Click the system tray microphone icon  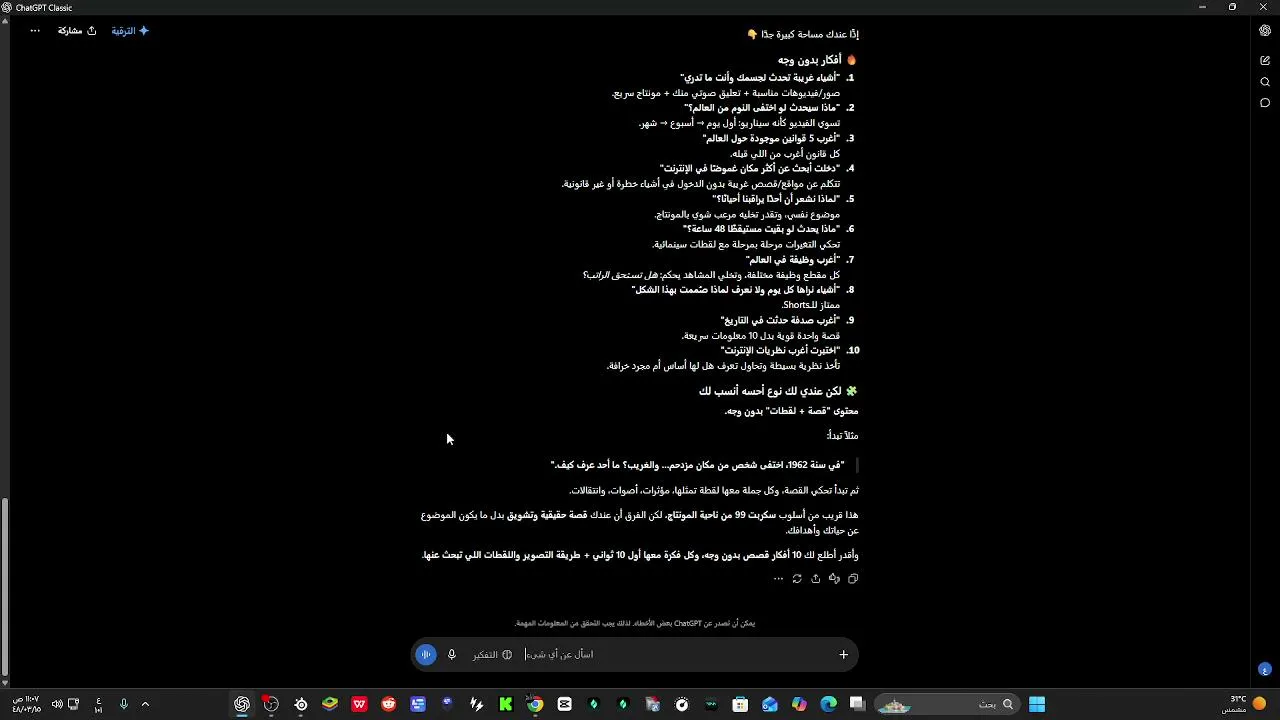pos(124,705)
